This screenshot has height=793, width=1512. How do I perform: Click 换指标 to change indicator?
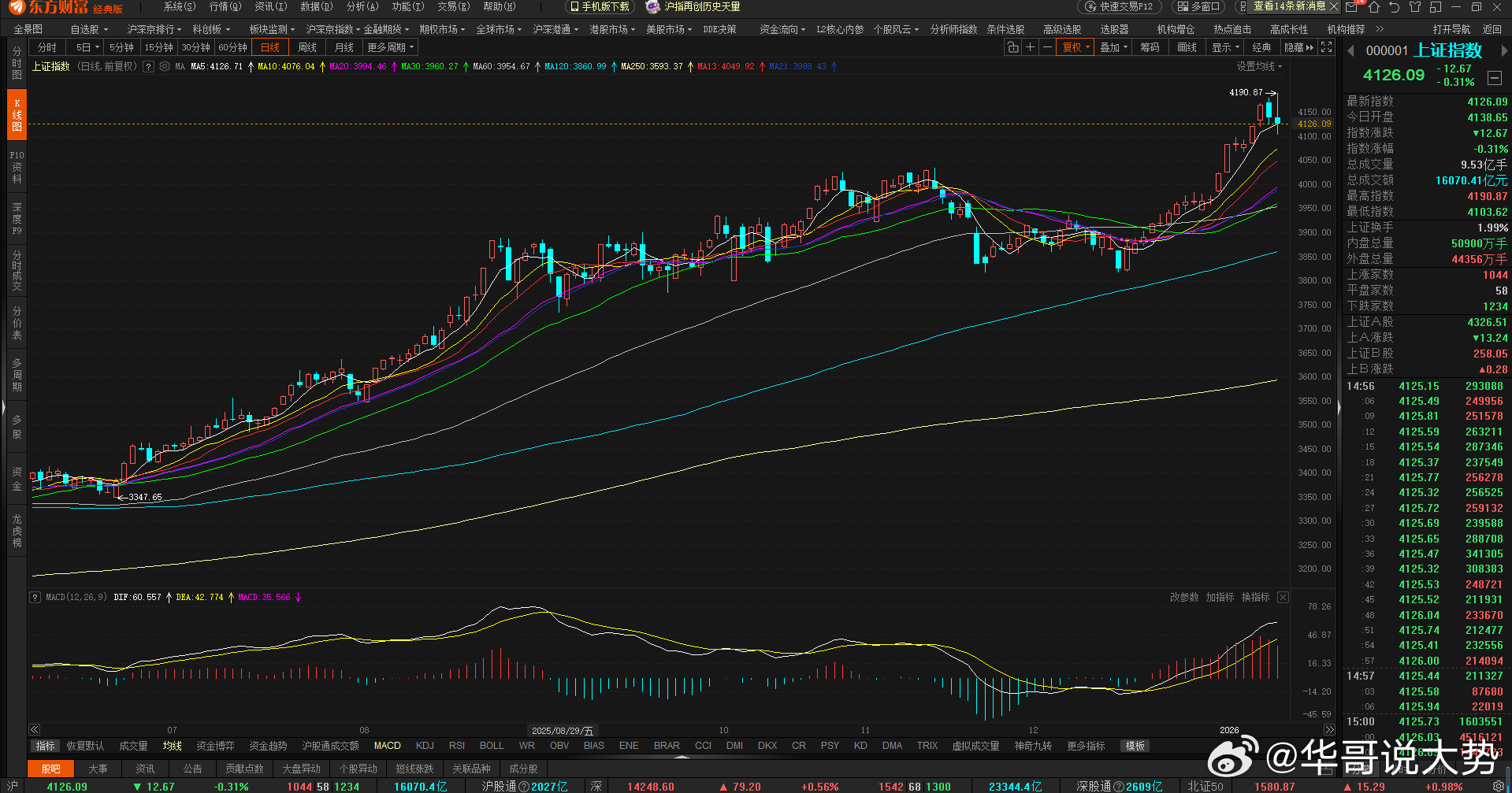1255,598
